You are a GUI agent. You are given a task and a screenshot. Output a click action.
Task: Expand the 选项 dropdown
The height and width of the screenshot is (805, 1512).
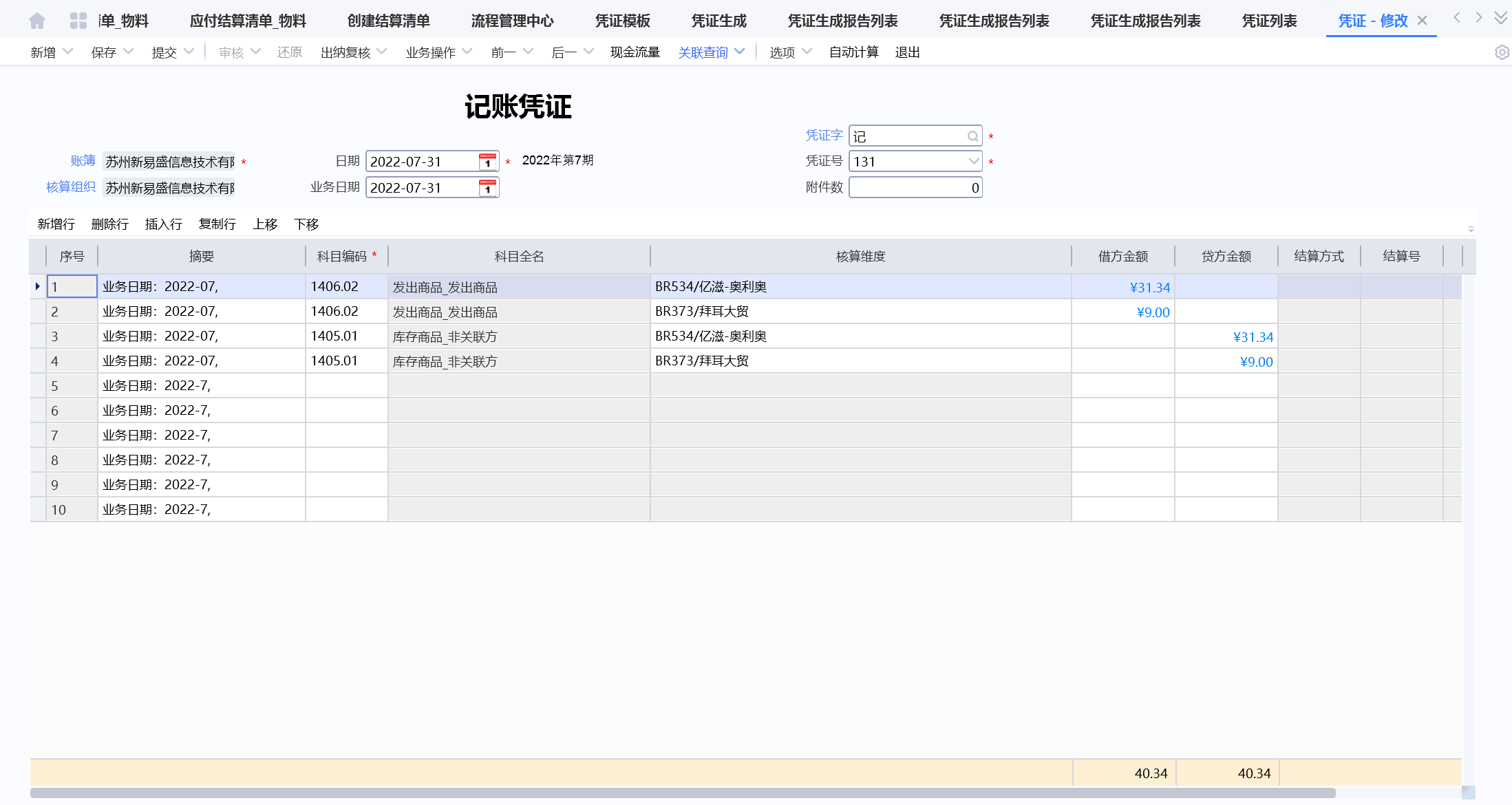point(807,52)
